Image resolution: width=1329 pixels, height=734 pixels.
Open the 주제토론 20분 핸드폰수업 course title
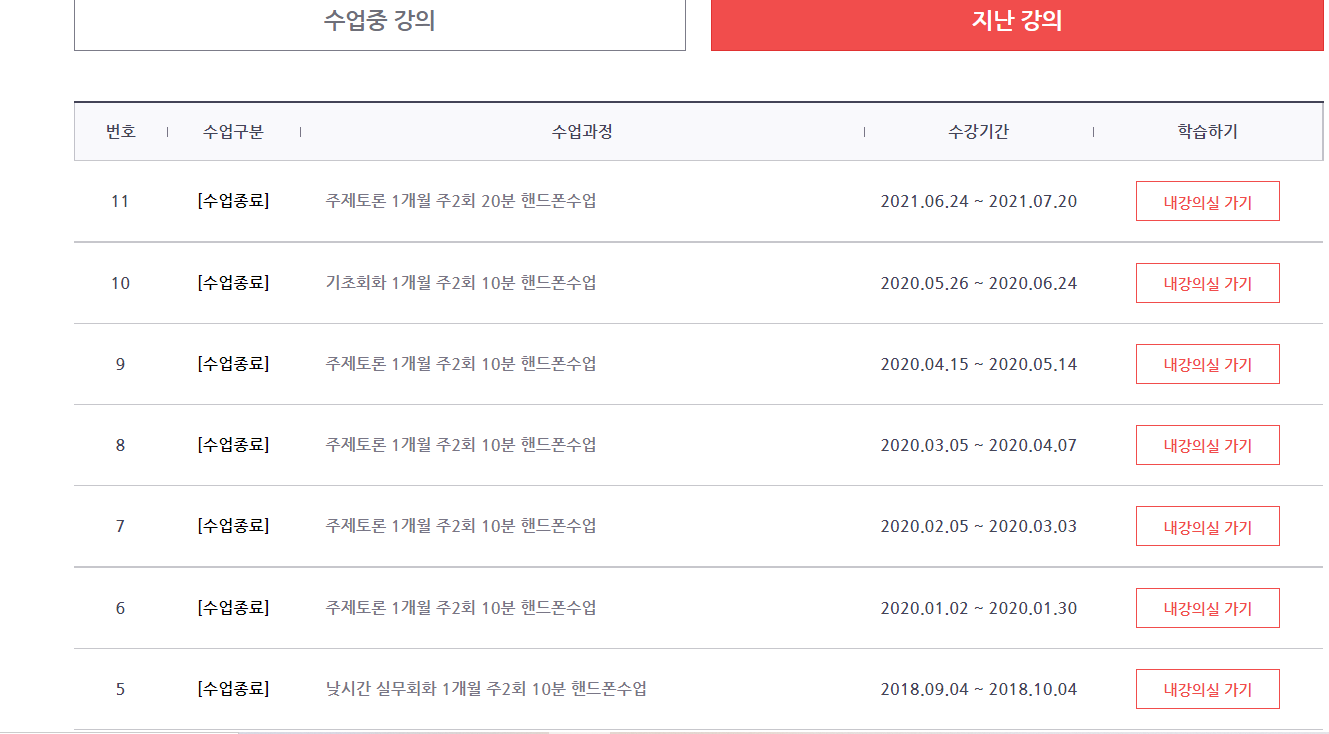coord(461,201)
